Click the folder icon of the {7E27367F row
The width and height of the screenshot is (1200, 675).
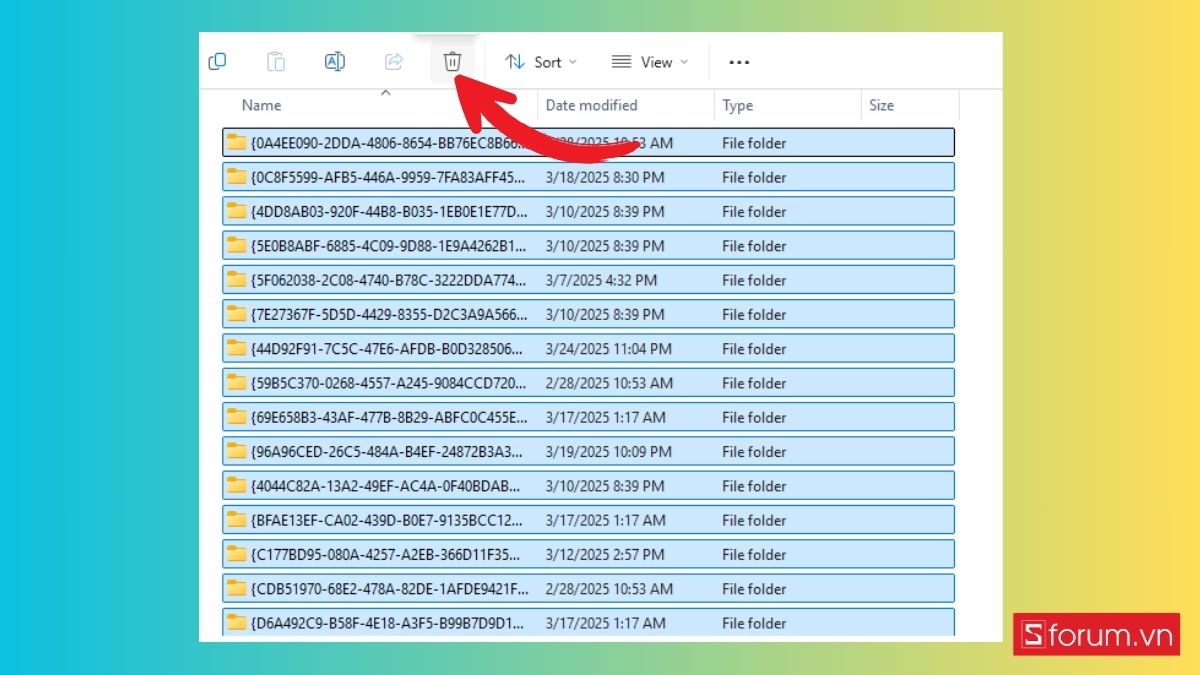[236, 313]
